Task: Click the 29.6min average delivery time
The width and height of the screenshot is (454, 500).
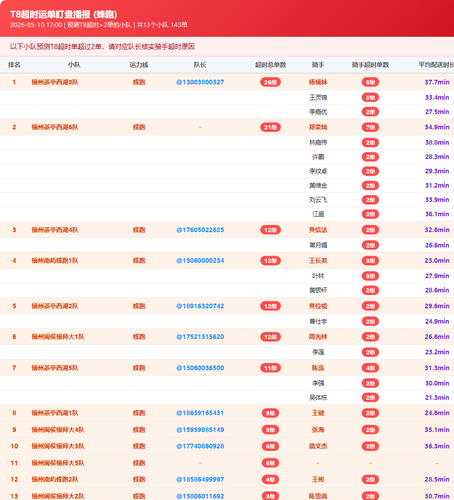Action: pos(437,306)
